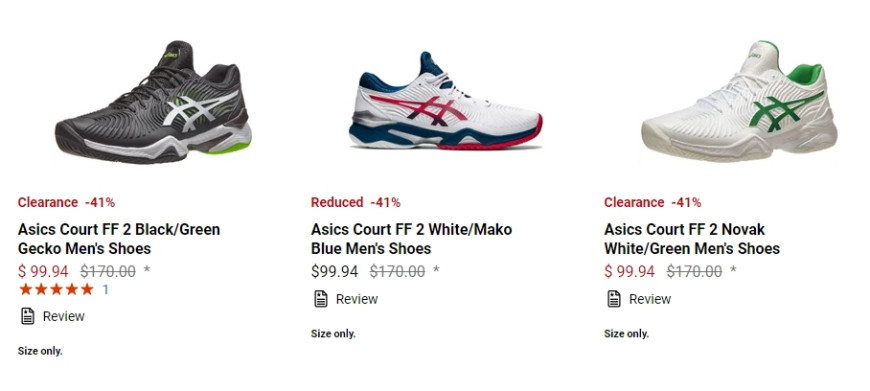Click the struck-through $170.00 price on Novak shoe

[694, 271]
